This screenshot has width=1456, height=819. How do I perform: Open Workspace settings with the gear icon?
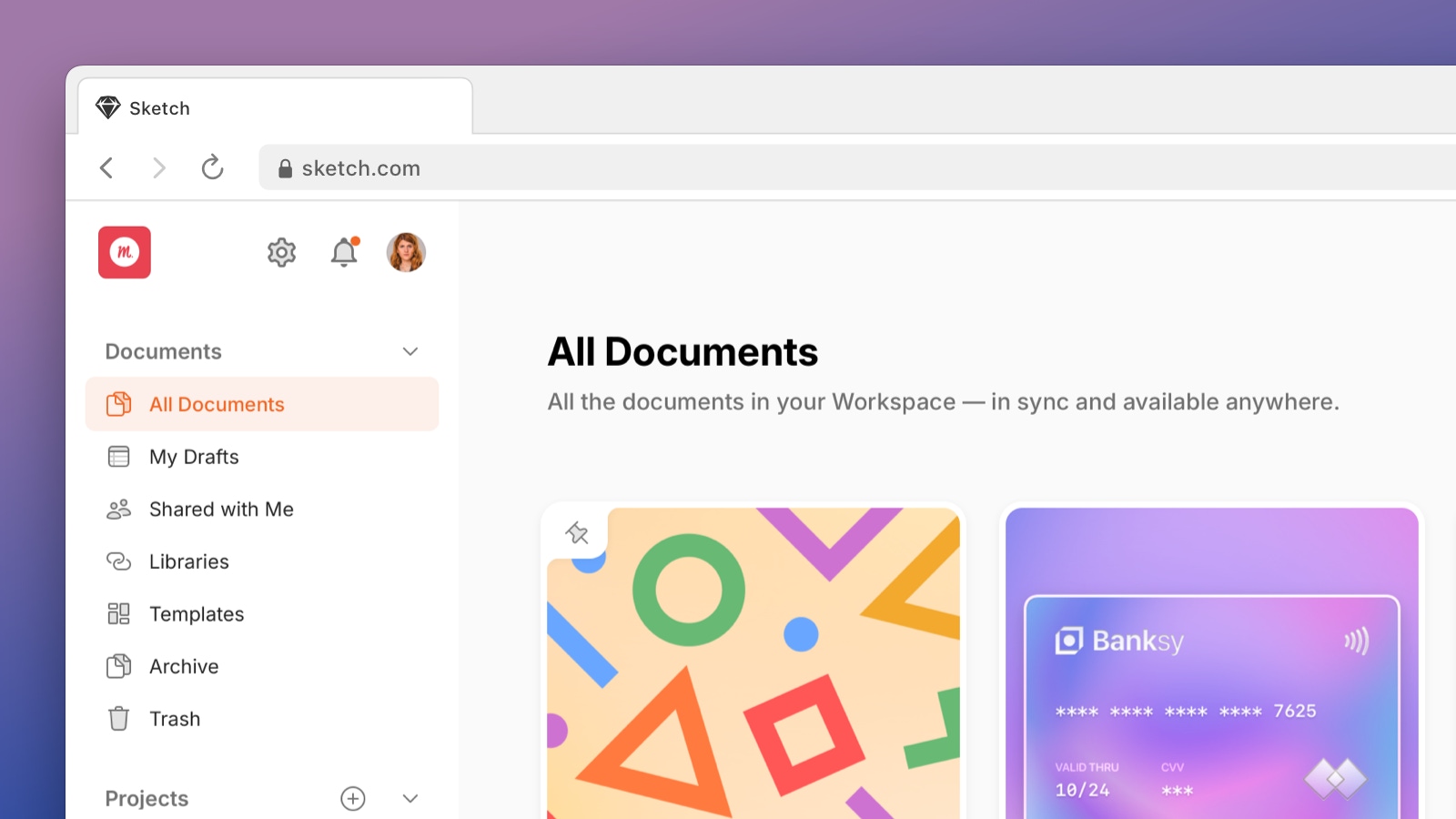click(281, 252)
